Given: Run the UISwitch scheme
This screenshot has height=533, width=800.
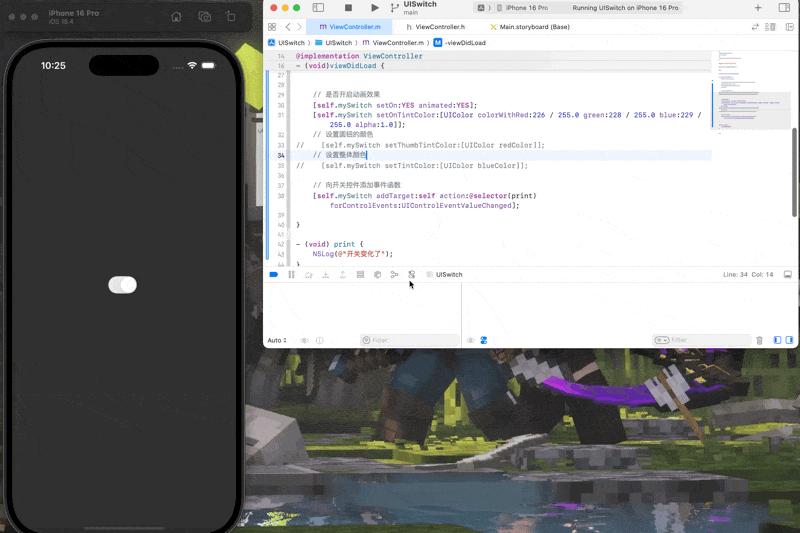Looking at the screenshot, I should click(374, 8).
